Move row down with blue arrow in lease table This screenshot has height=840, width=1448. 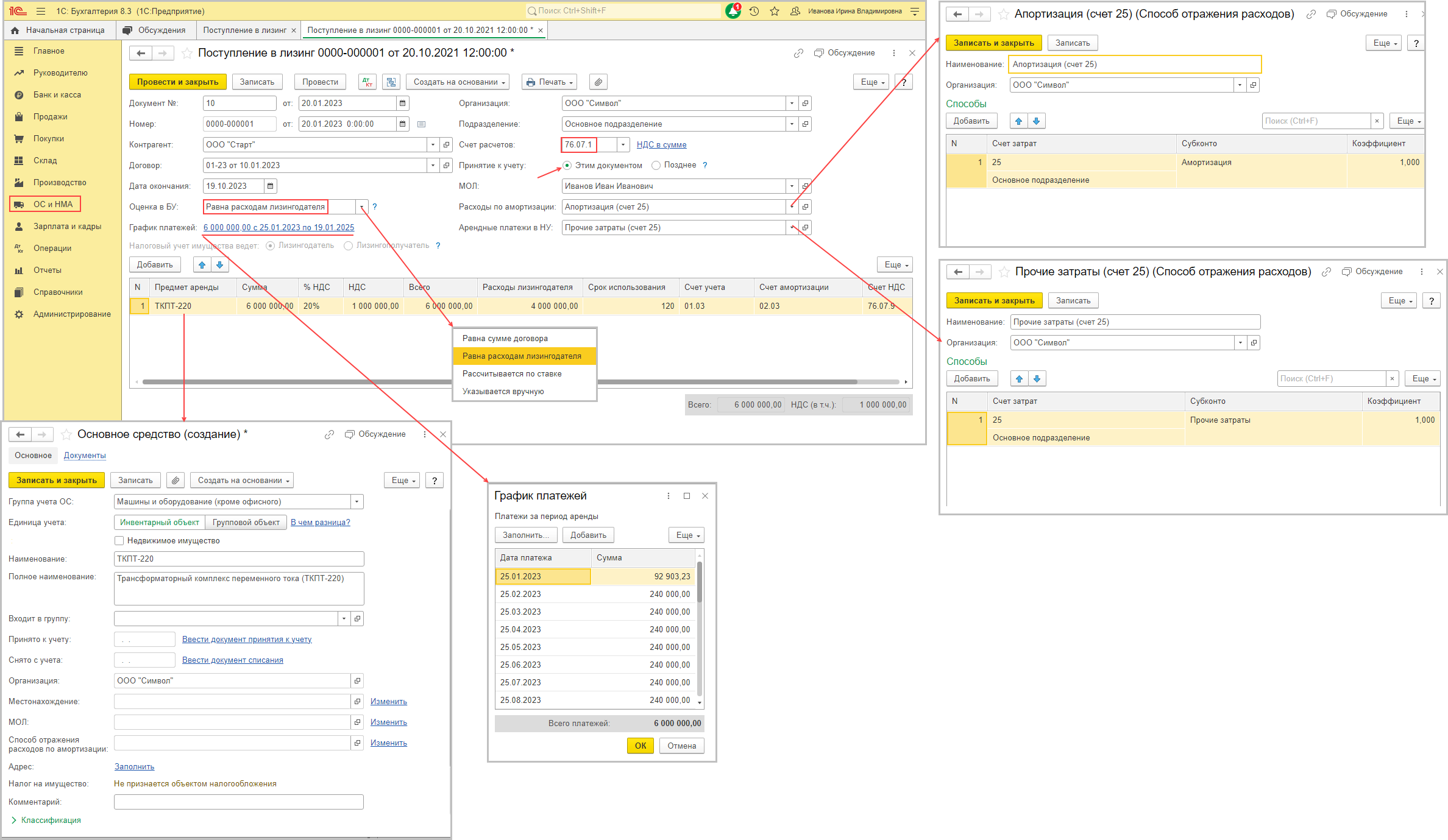click(219, 264)
